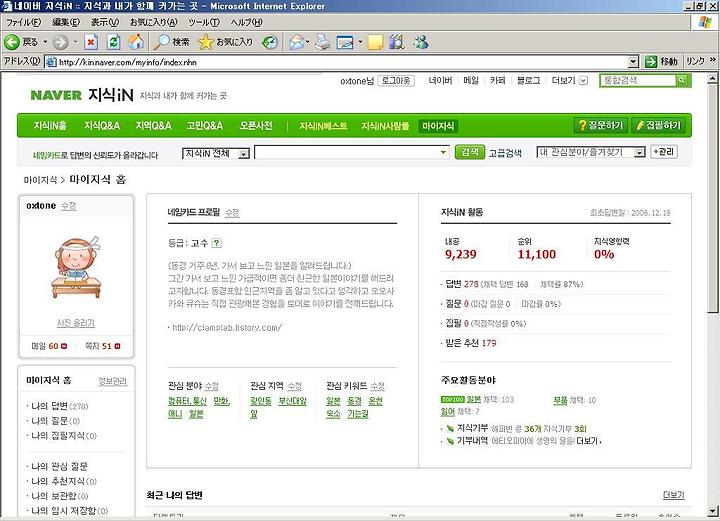Open the clamplab.tistory.com link
The image size is (720, 521).
pos(227,327)
